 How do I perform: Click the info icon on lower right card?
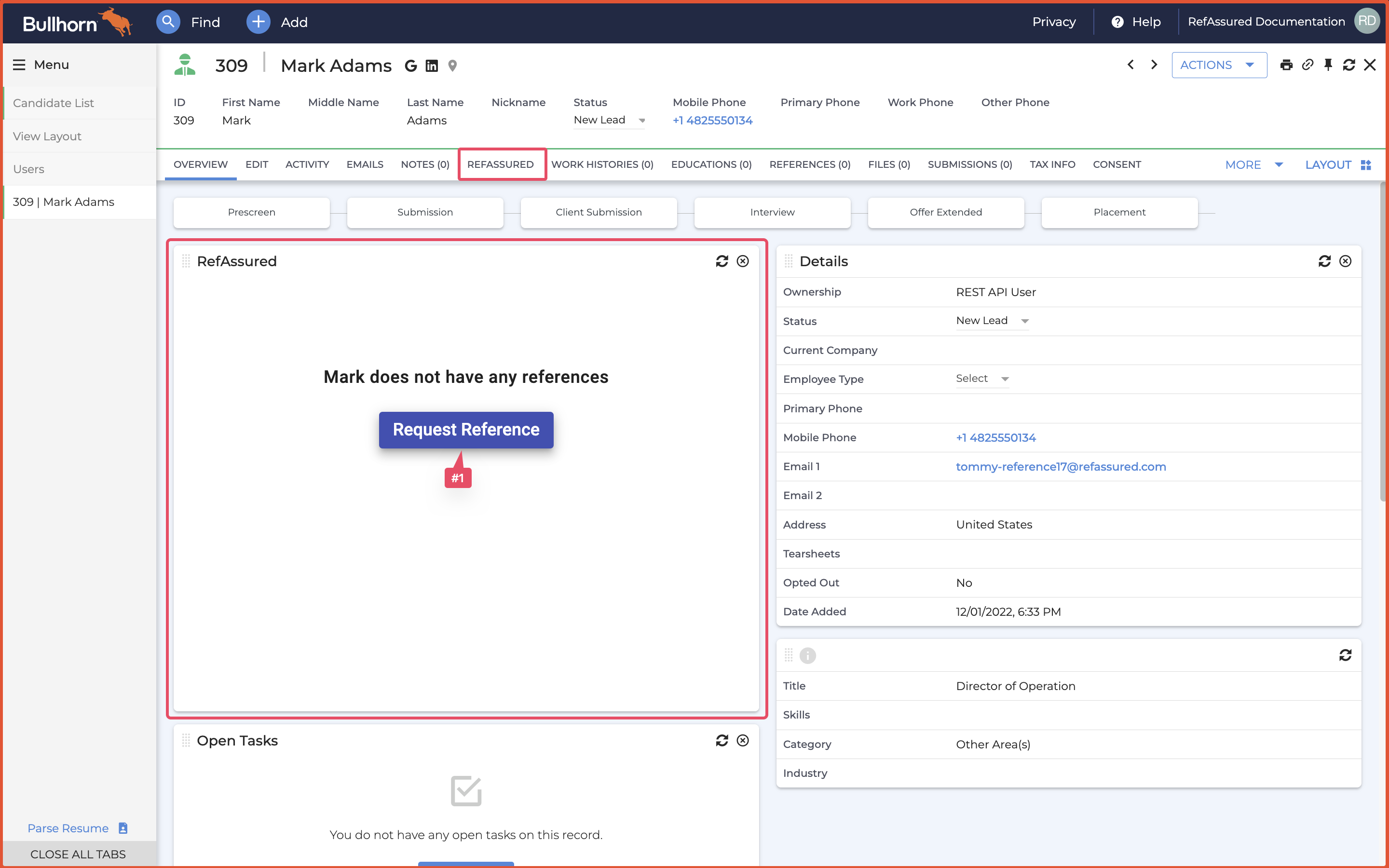(807, 655)
